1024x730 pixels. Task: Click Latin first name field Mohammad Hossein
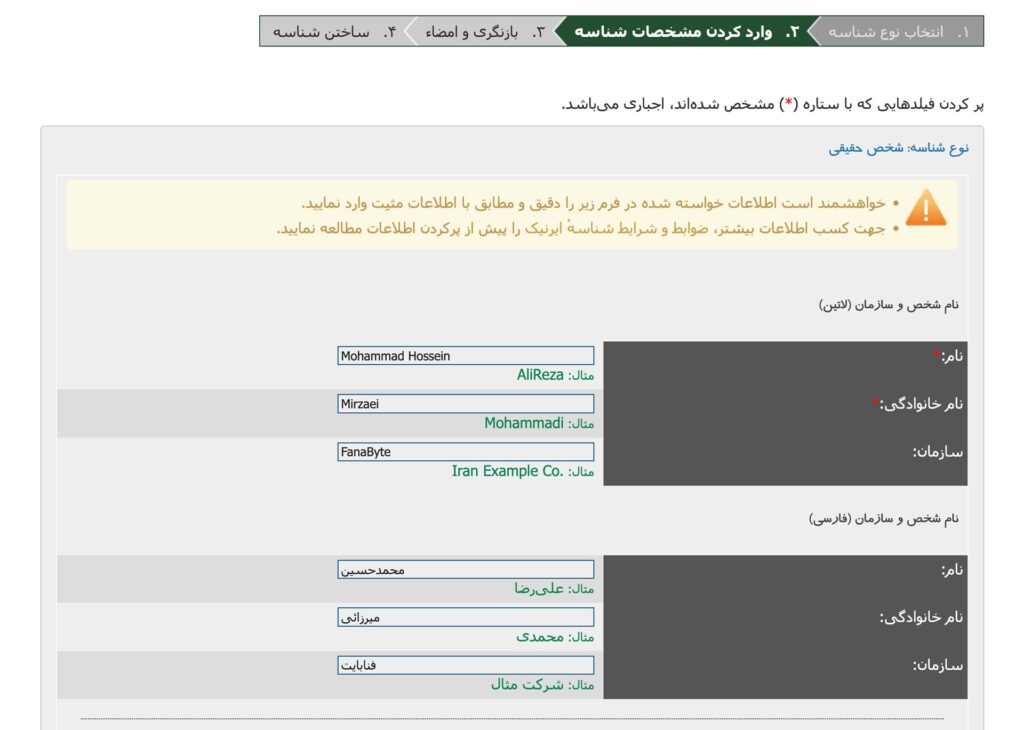[x=466, y=356]
